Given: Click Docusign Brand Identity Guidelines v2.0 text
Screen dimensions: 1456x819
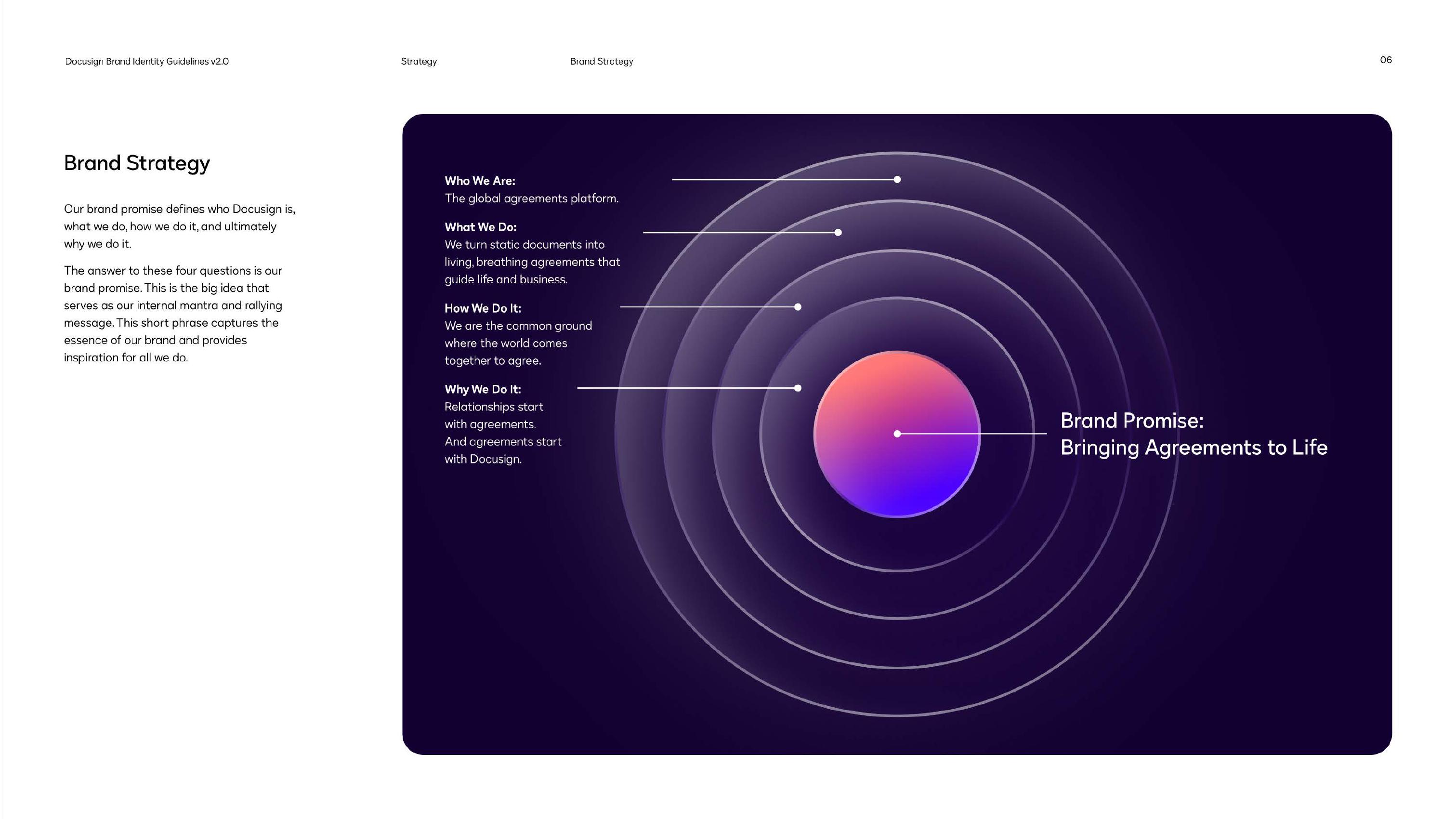Looking at the screenshot, I should 146,61.
